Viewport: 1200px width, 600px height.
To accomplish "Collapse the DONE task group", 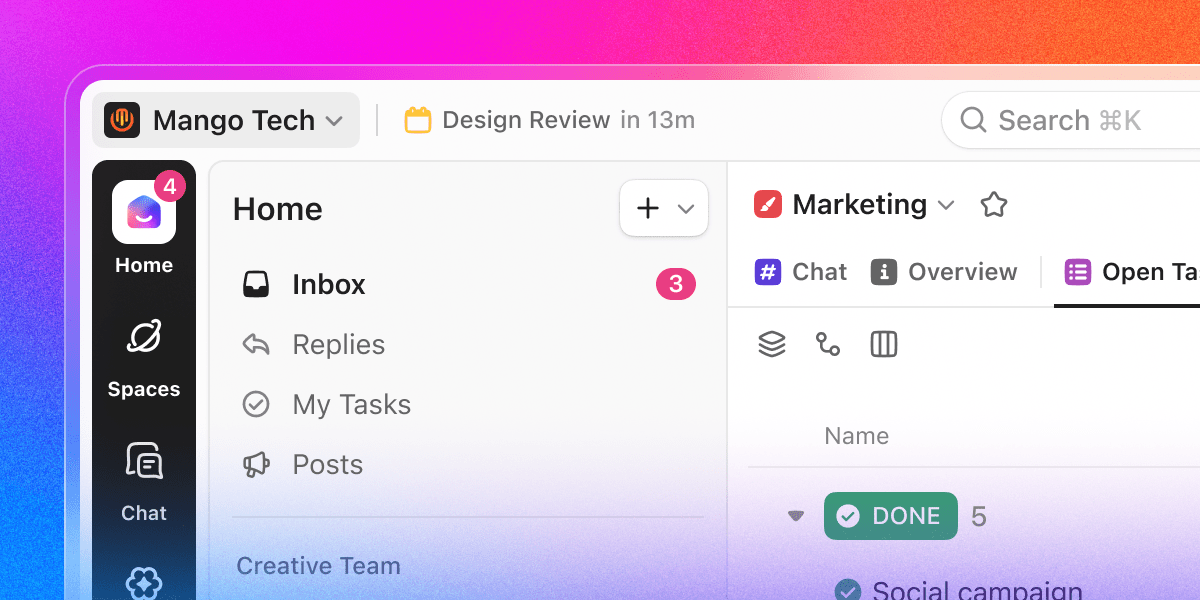I will point(795,516).
